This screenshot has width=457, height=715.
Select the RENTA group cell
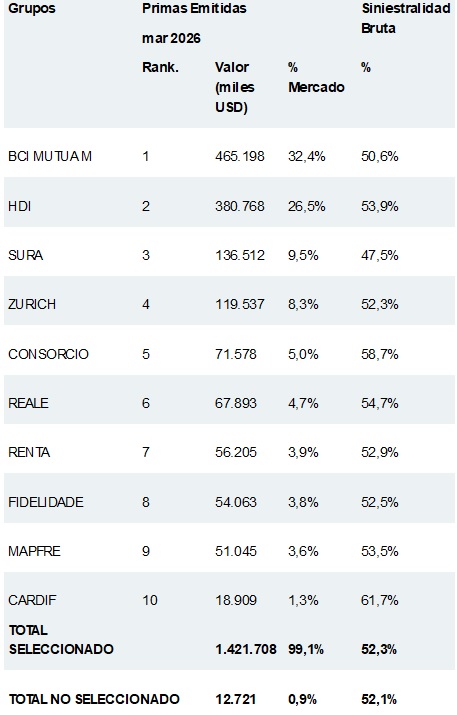29,452
